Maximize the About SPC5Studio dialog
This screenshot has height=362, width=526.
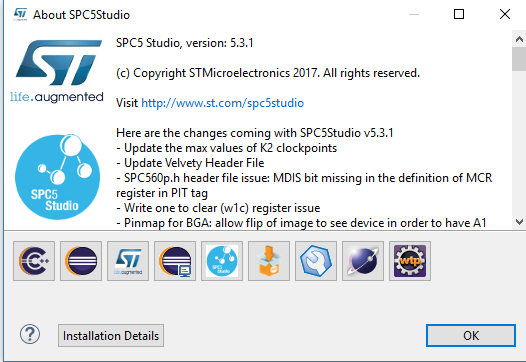pyautogui.click(x=459, y=14)
